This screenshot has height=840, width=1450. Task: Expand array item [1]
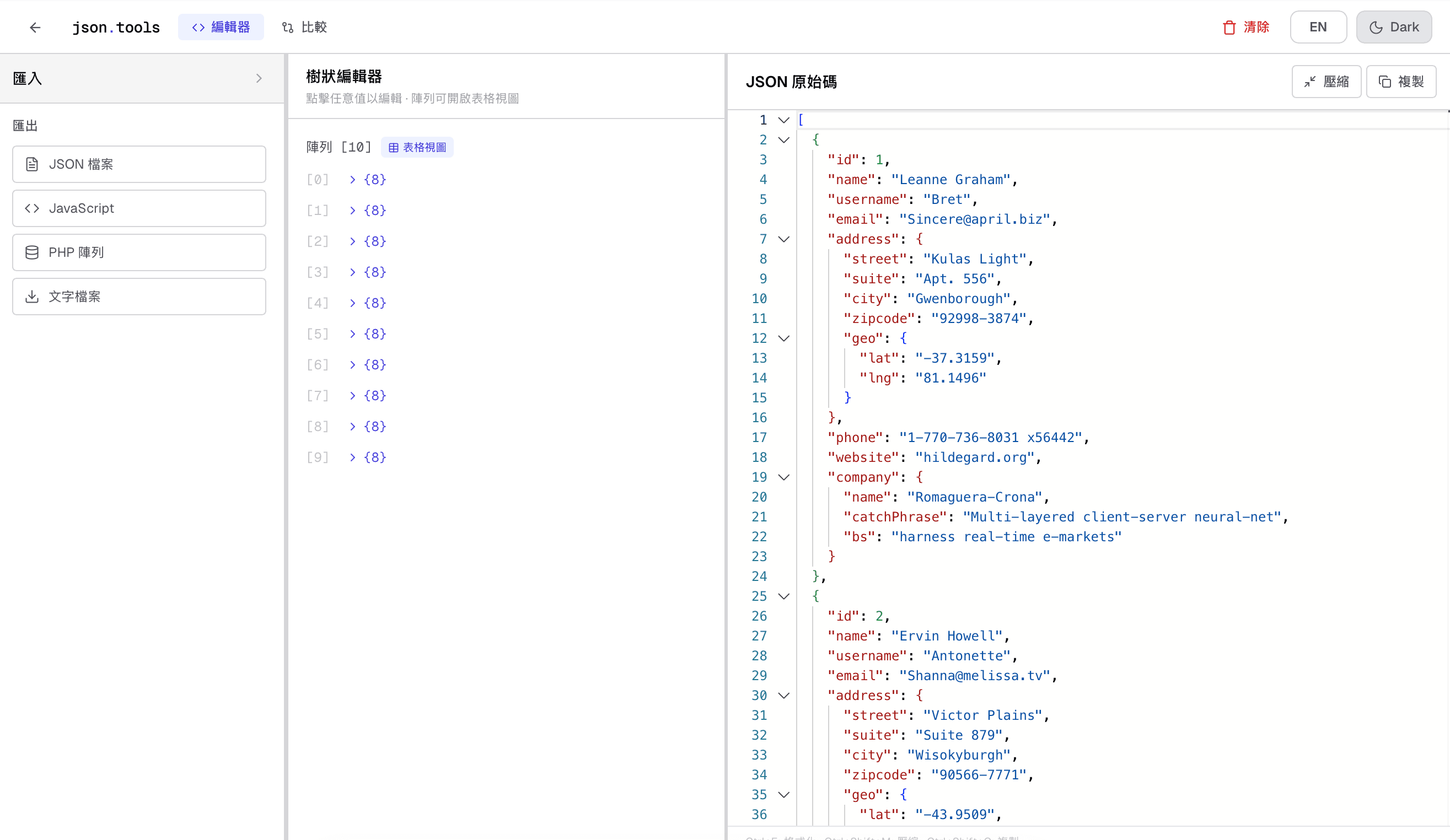(x=353, y=211)
